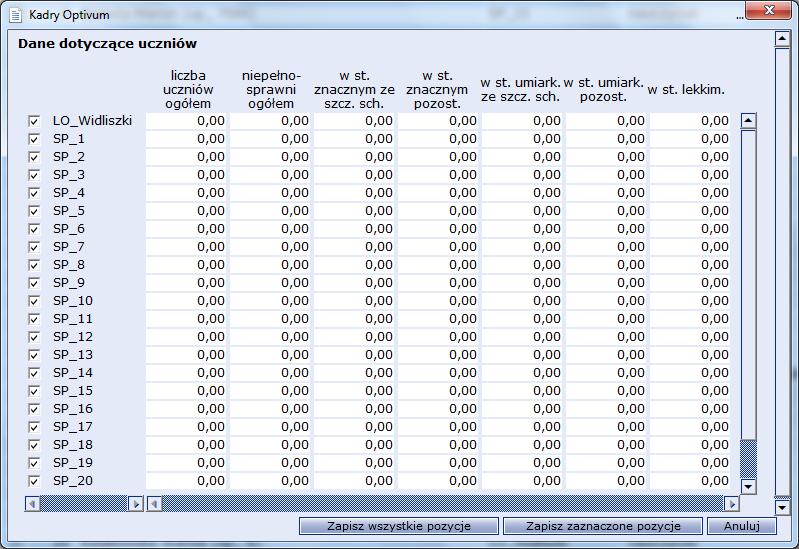Image resolution: width=799 pixels, height=549 pixels.
Task: Uncheck the SP_3 row checkbox
Action: 34,175
